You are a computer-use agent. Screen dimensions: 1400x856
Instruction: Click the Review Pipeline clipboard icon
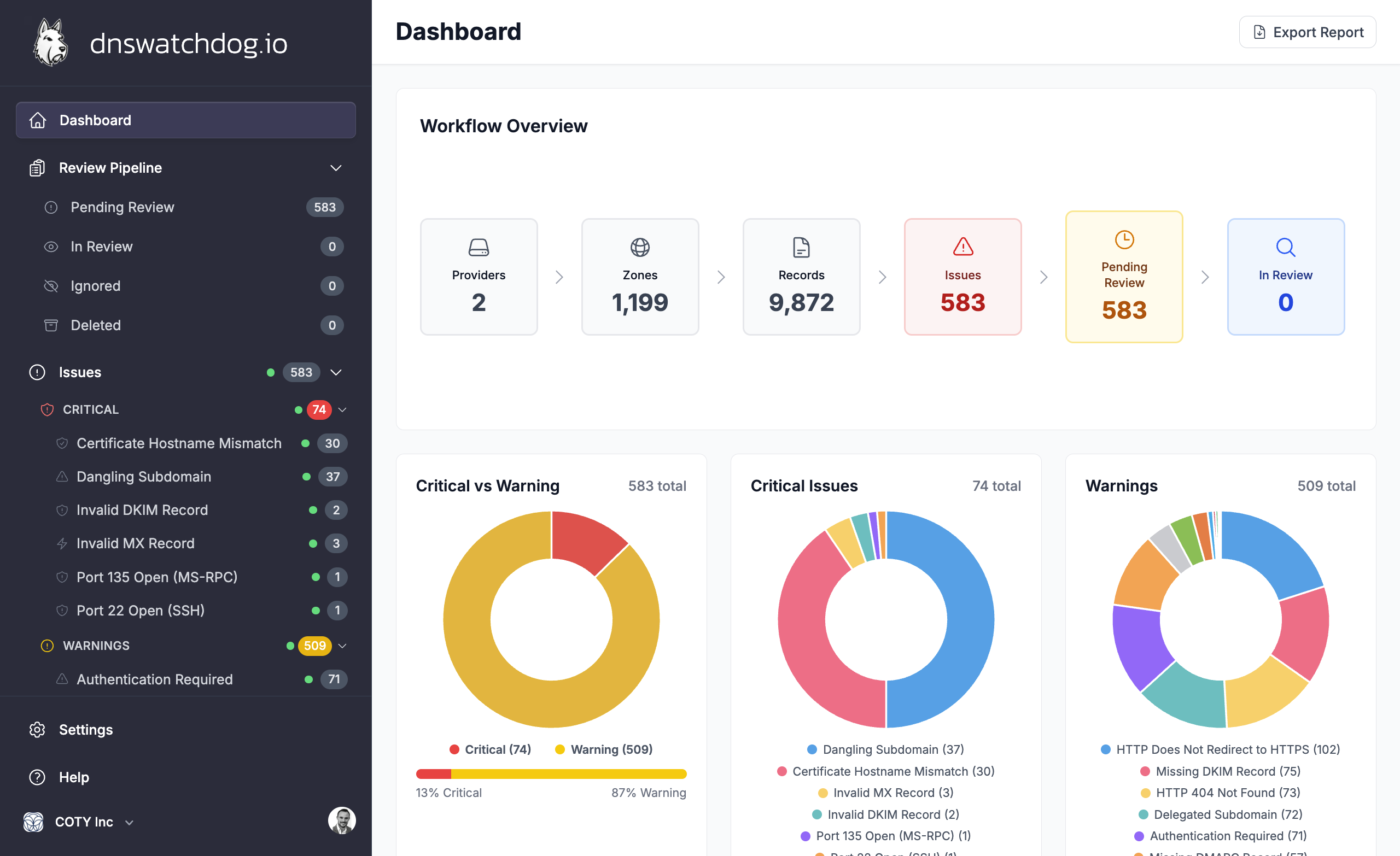pos(38,168)
